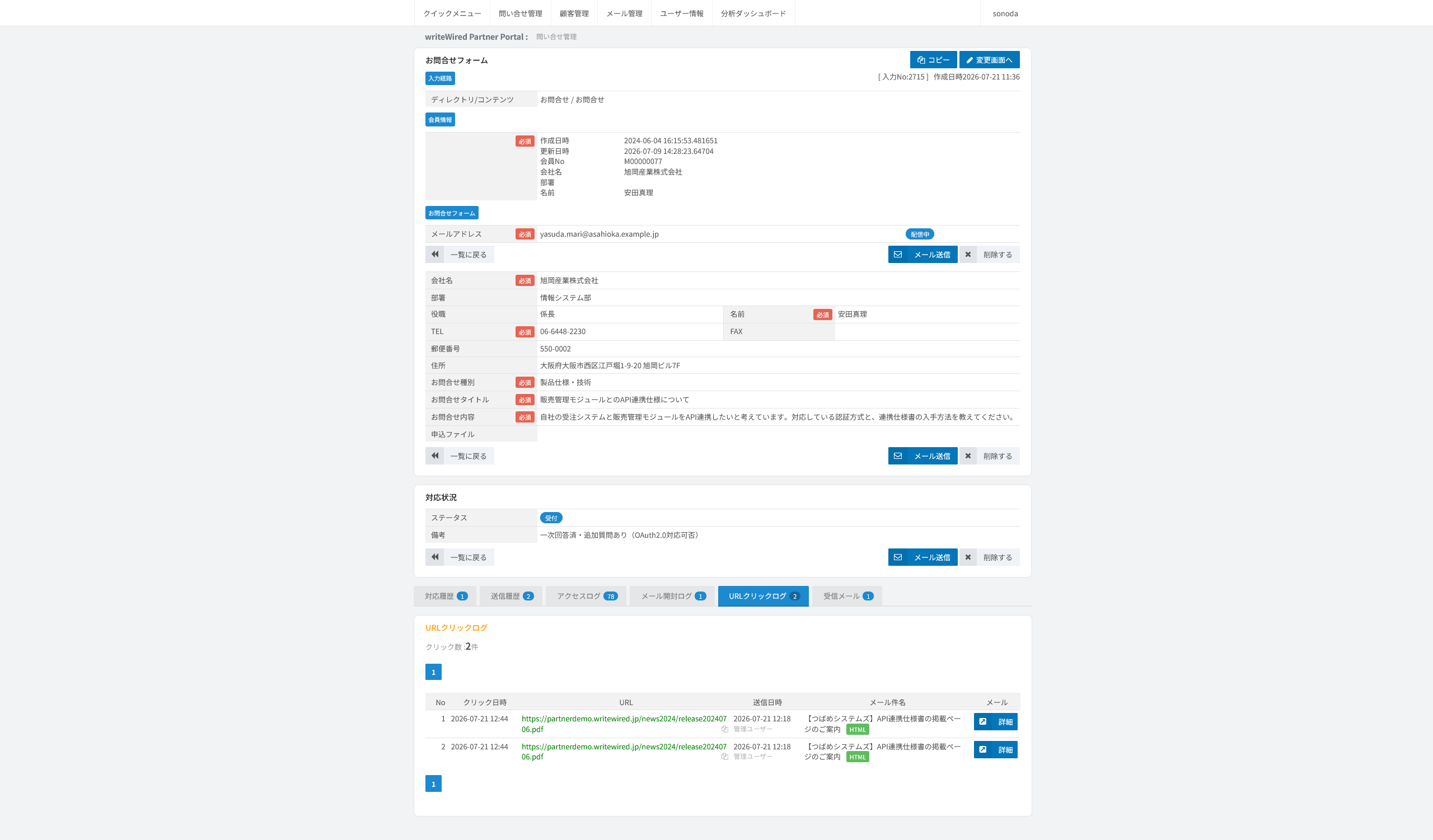
Task: Open the アクセスログ tab
Action: pyautogui.click(x=586, y=596)
